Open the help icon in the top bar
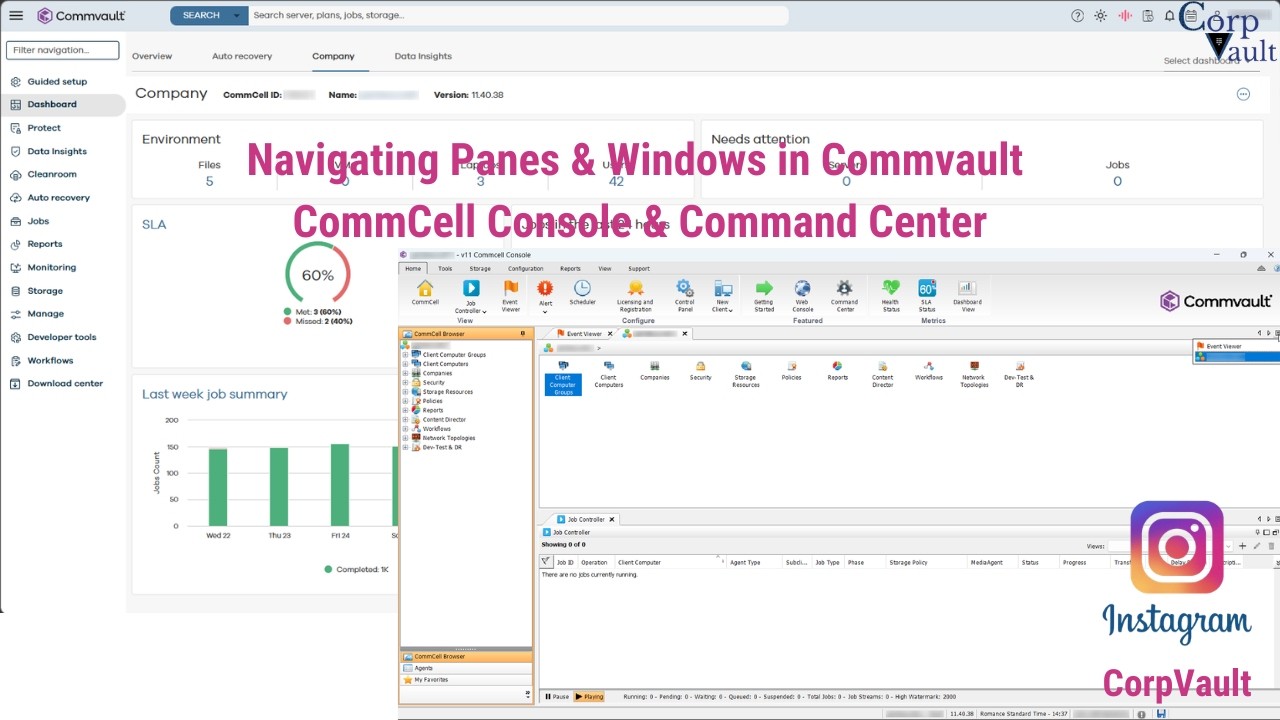Viewport: 1280px width, 720px height. (x=1077, y=16)
